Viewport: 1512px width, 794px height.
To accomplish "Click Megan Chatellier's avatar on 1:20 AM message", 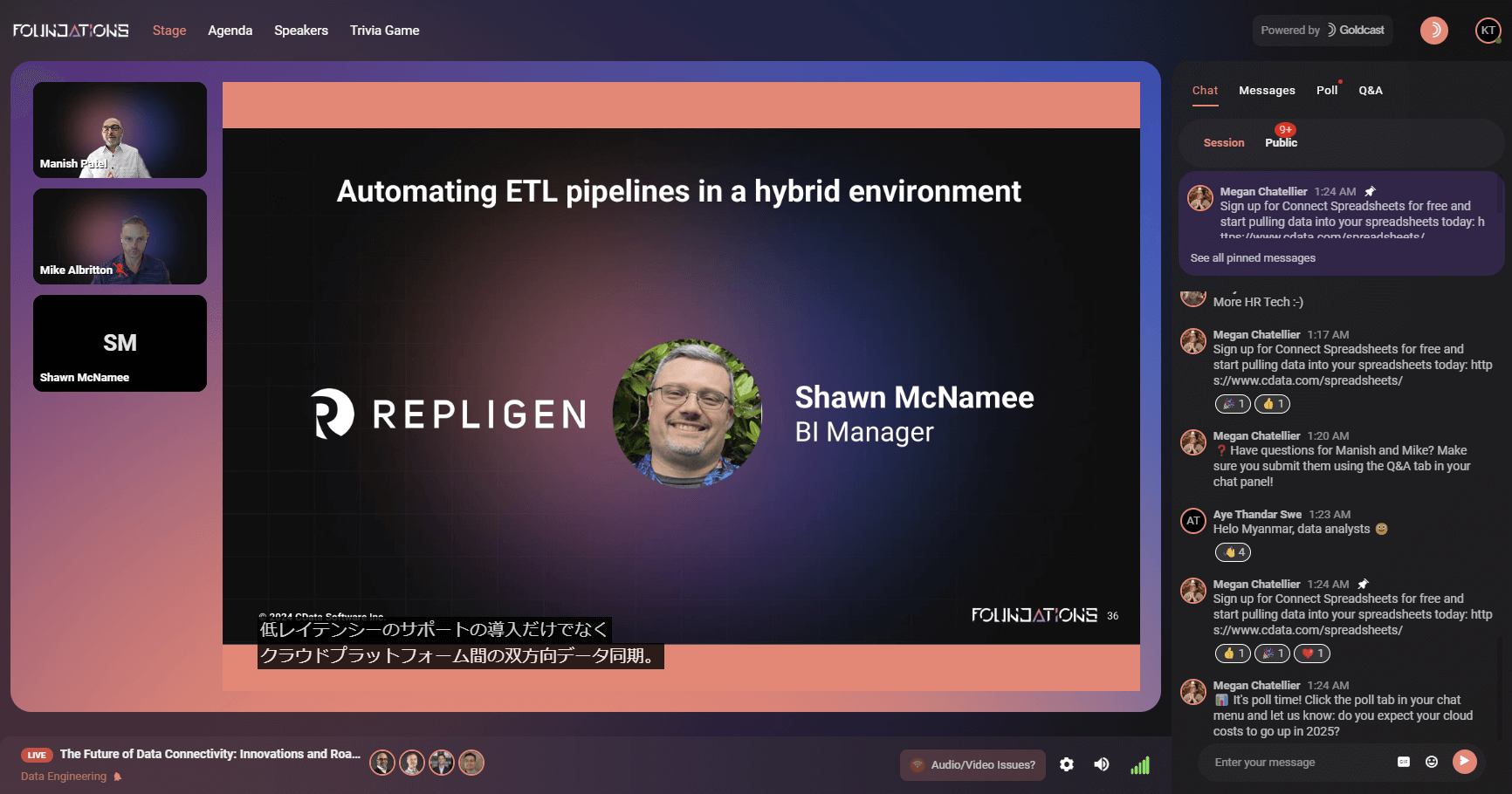I will point(1193,442).
